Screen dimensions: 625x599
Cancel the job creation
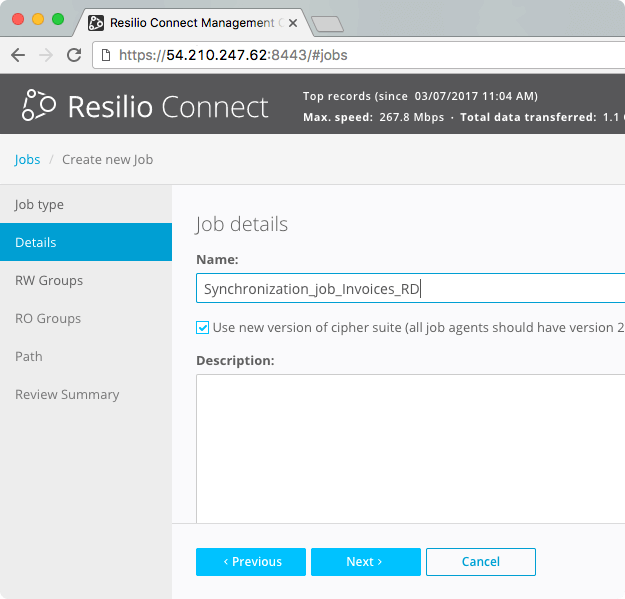[481, 562]
